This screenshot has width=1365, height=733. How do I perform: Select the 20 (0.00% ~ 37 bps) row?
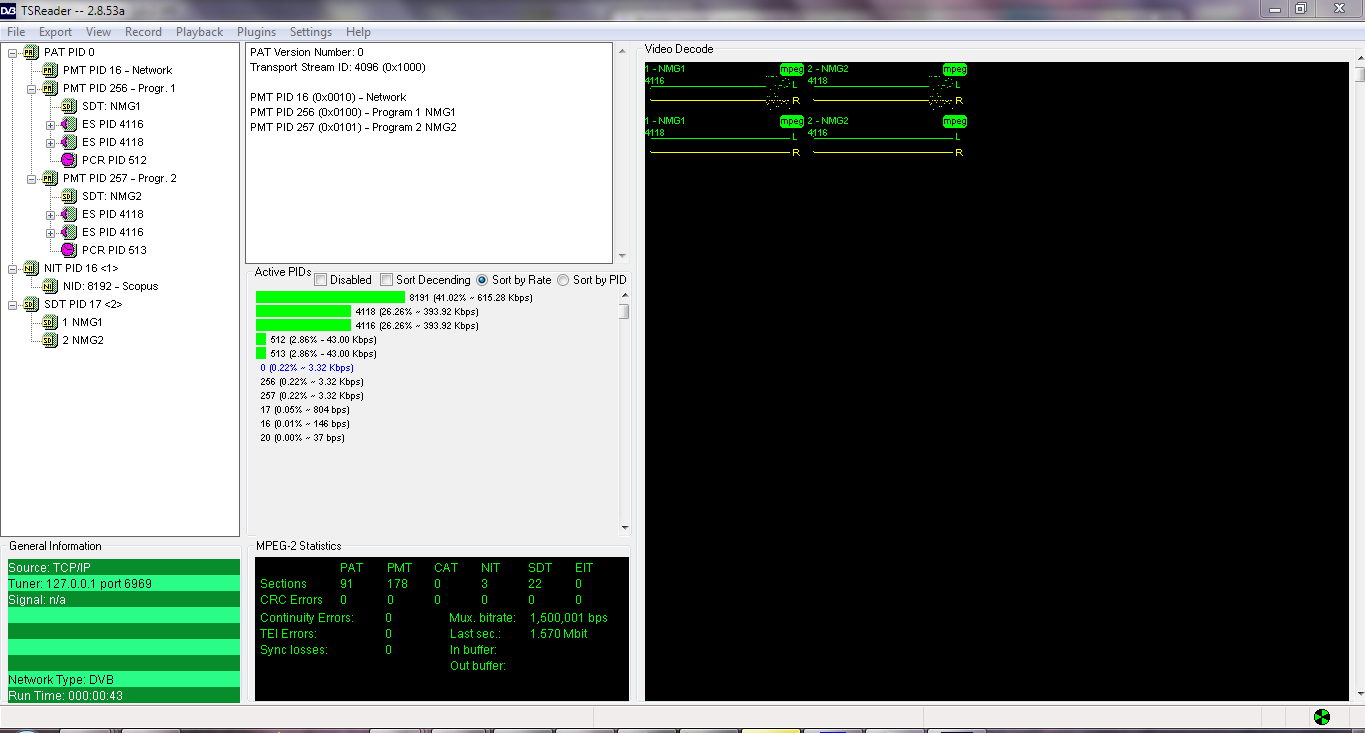coord(301,437)
